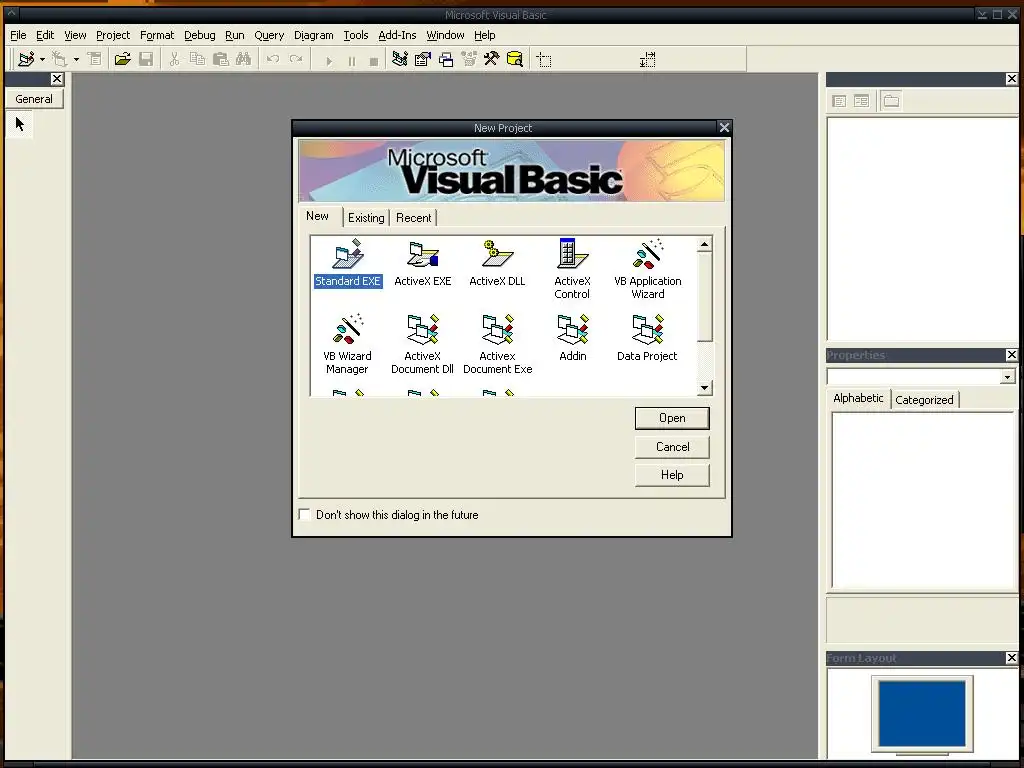
Task: Open the Add-Ins menu
Action: pos(397,35)
